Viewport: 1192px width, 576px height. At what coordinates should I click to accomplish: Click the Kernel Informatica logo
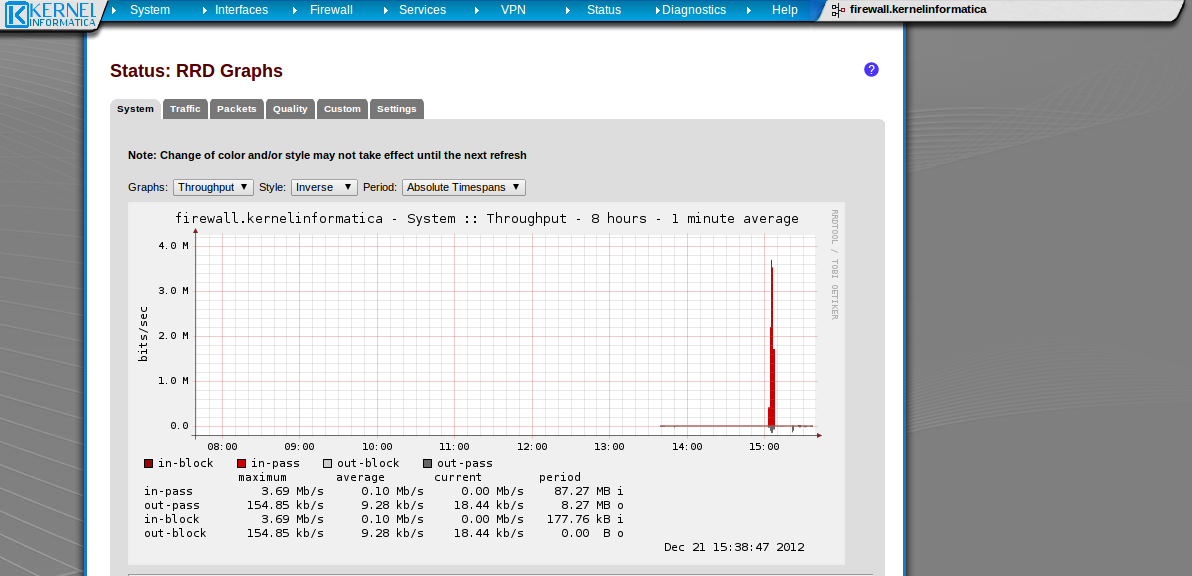(x=51, y=14)
